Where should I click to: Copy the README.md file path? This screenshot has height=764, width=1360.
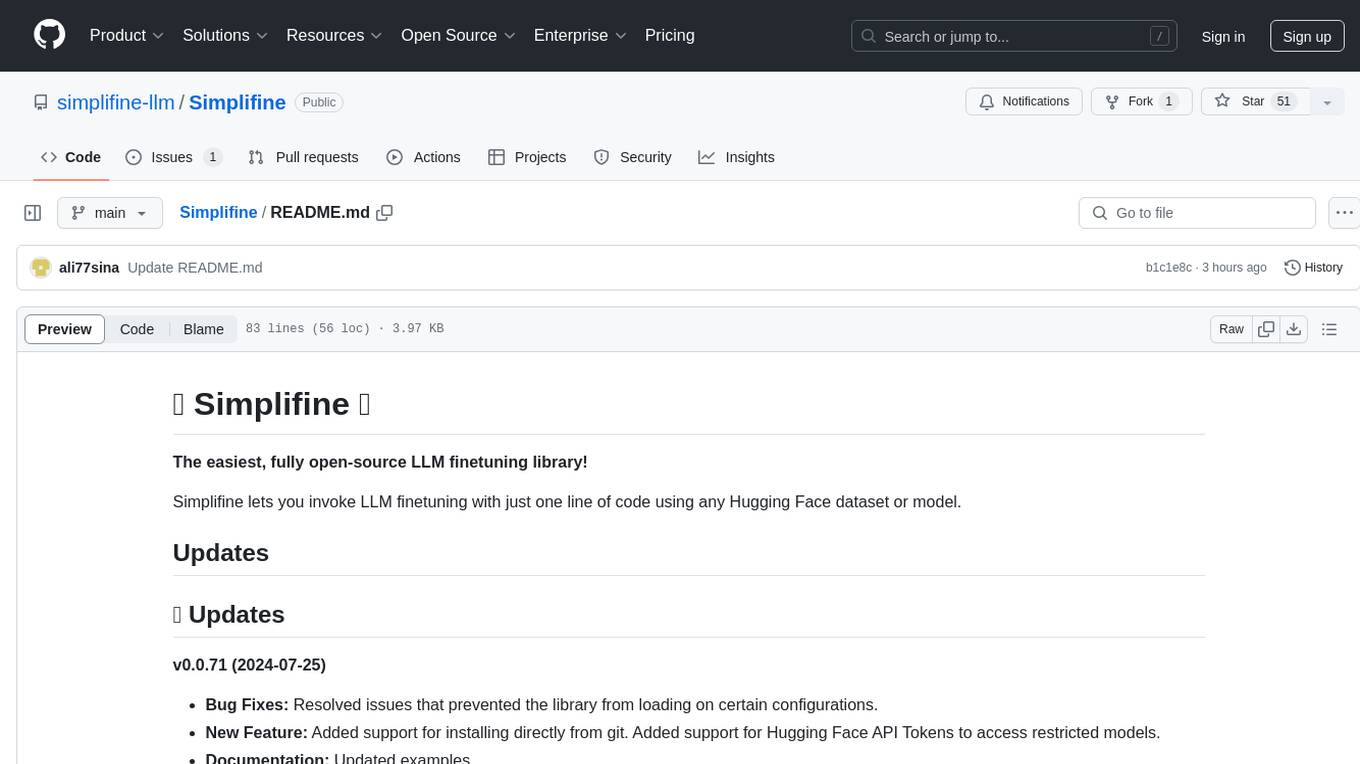pos(384,212)
